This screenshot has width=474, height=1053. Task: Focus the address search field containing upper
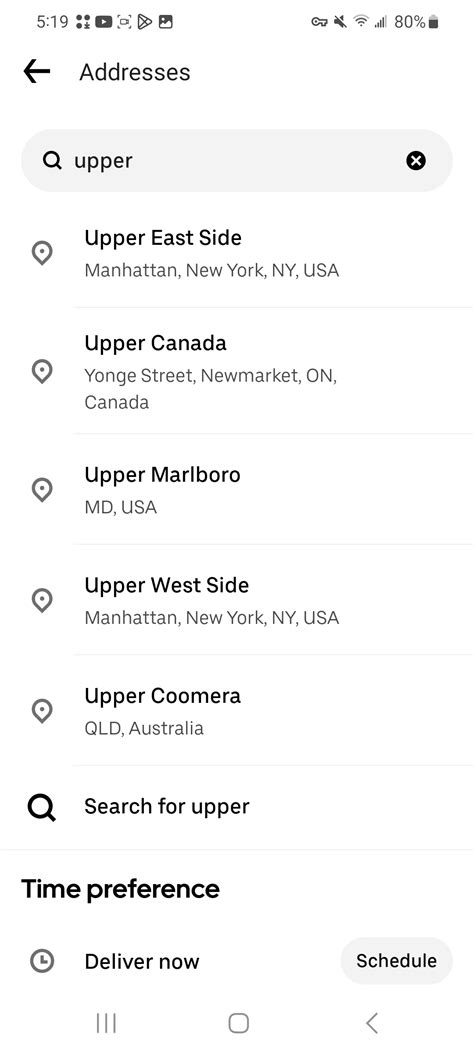237,161
